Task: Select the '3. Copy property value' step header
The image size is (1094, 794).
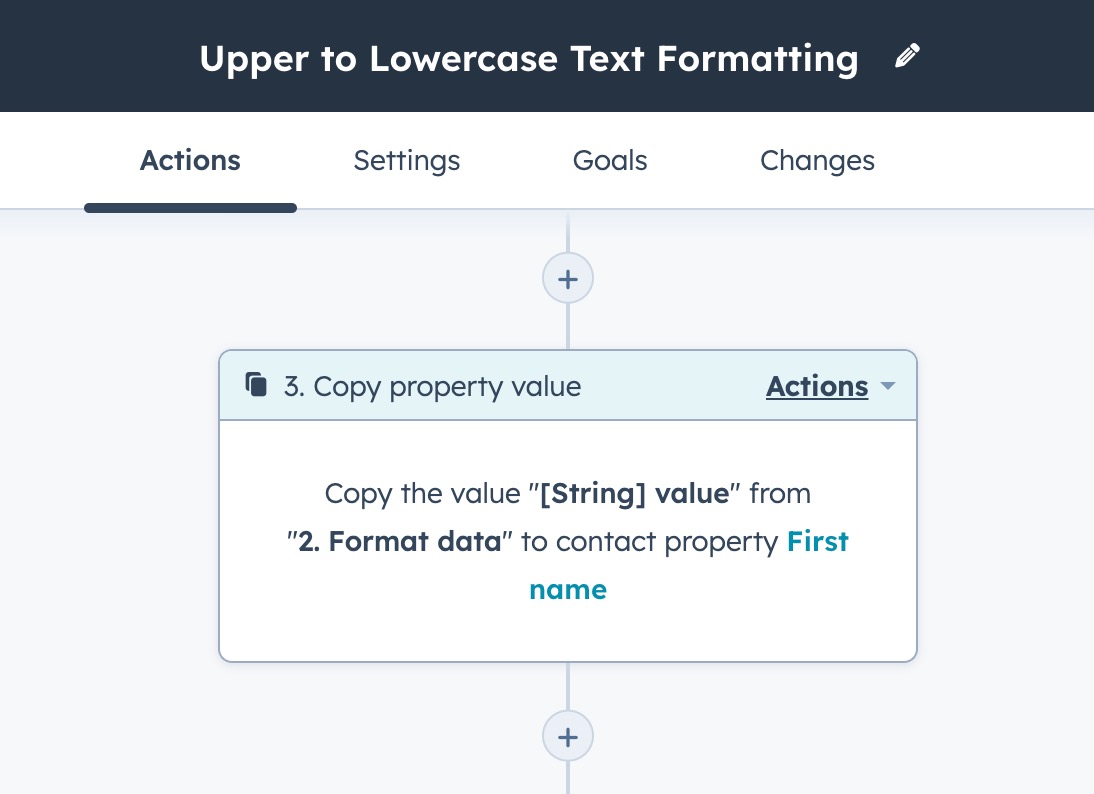Action: point(432,386)
